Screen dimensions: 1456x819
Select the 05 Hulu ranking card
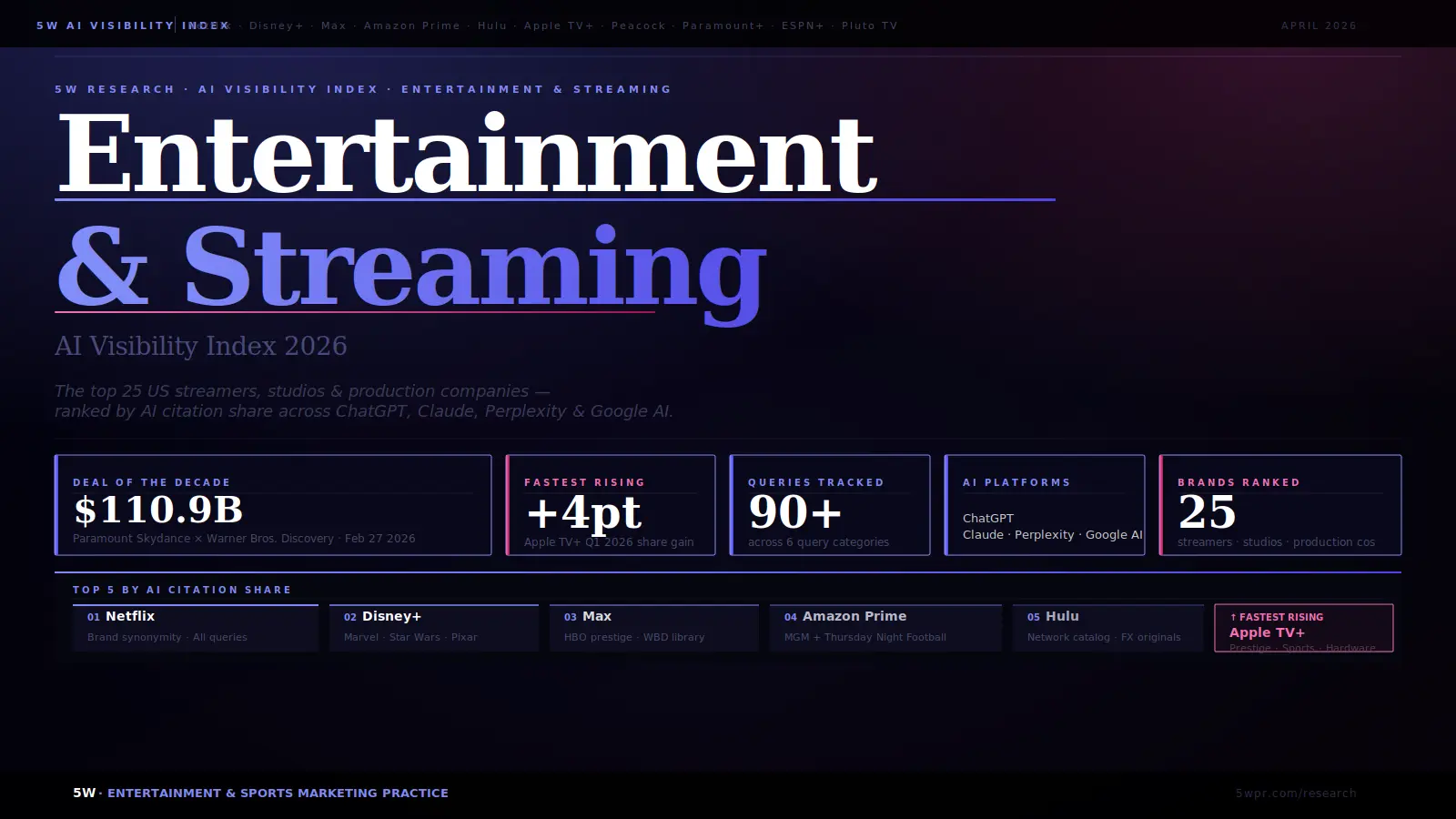click(x=1108, y=628)
